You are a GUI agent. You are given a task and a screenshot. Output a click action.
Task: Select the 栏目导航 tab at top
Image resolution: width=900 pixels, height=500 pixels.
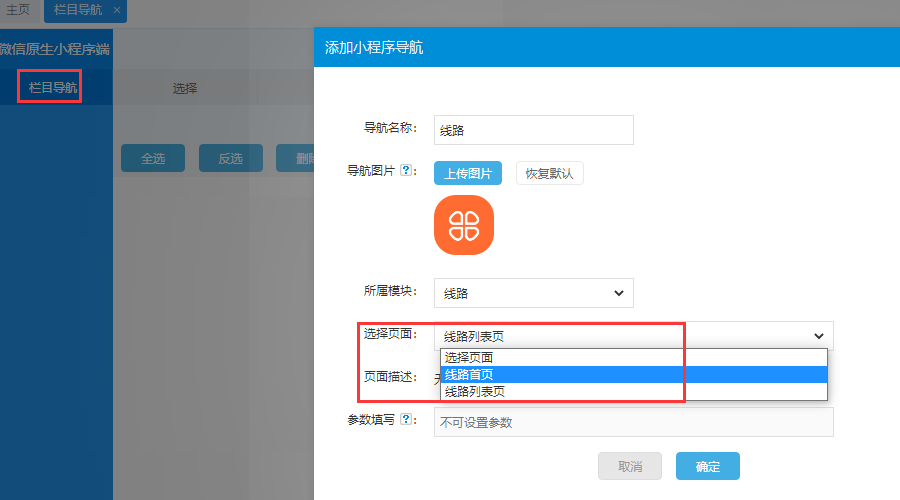pyautogui.click(x=76, y=10)
